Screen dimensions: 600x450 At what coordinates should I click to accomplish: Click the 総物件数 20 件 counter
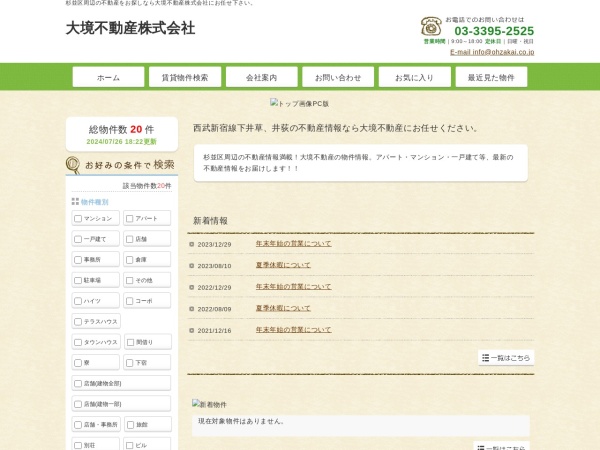[121, 129]
